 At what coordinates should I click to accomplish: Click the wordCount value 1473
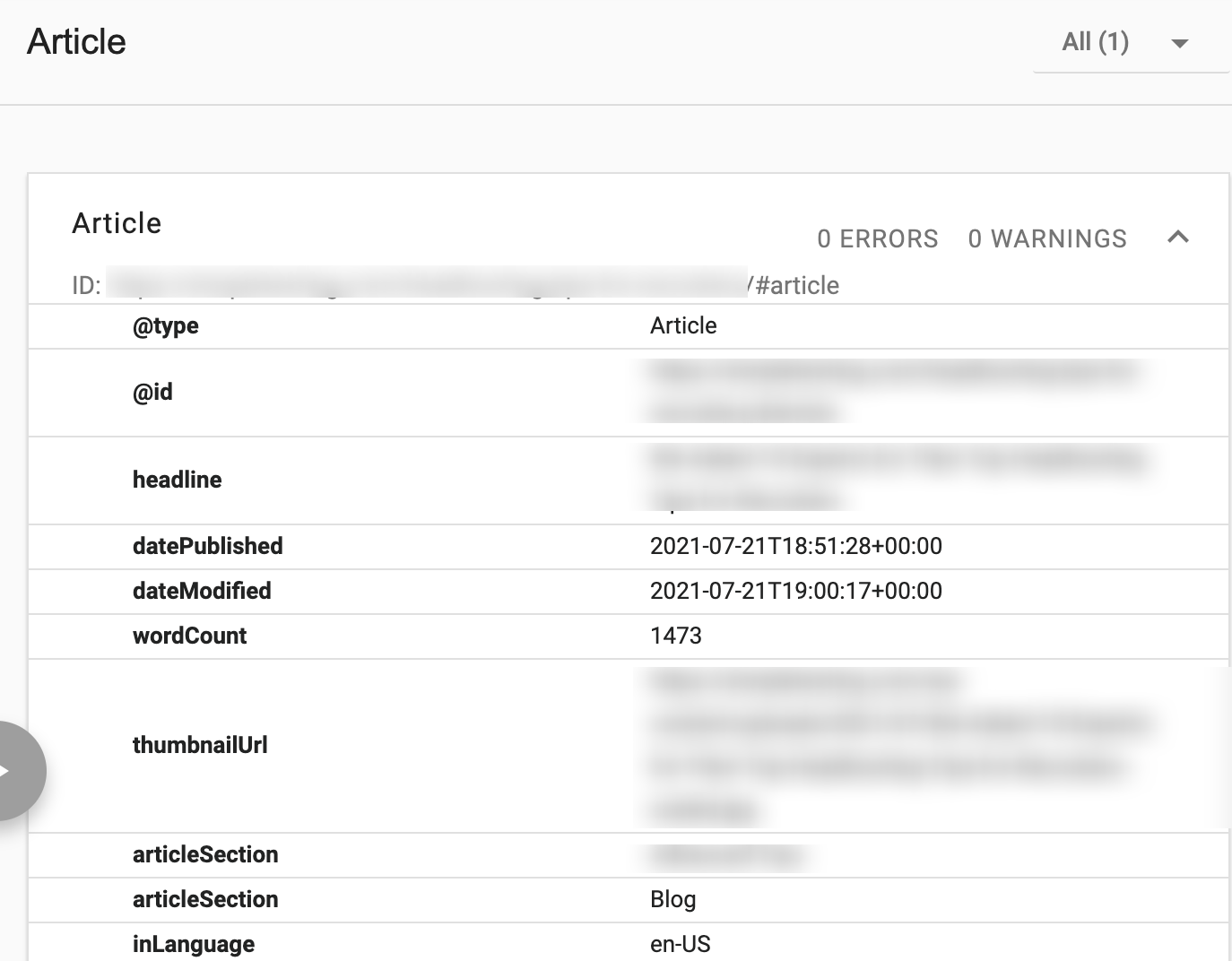point(675,636)
